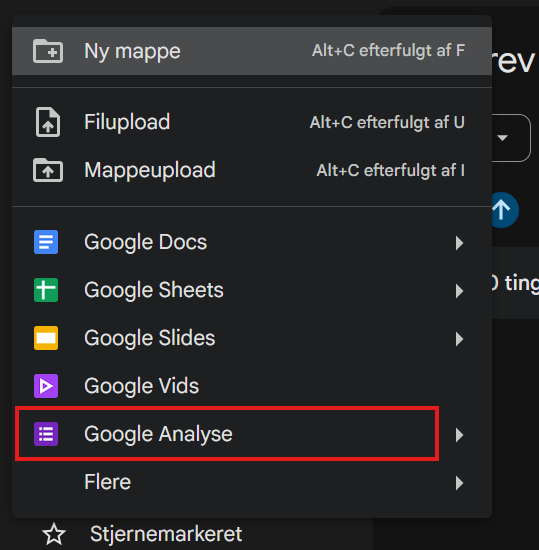Expand the Flere submenu arrow
The height and width of the screenshot is (550, 539).
[x=459, y=483]
